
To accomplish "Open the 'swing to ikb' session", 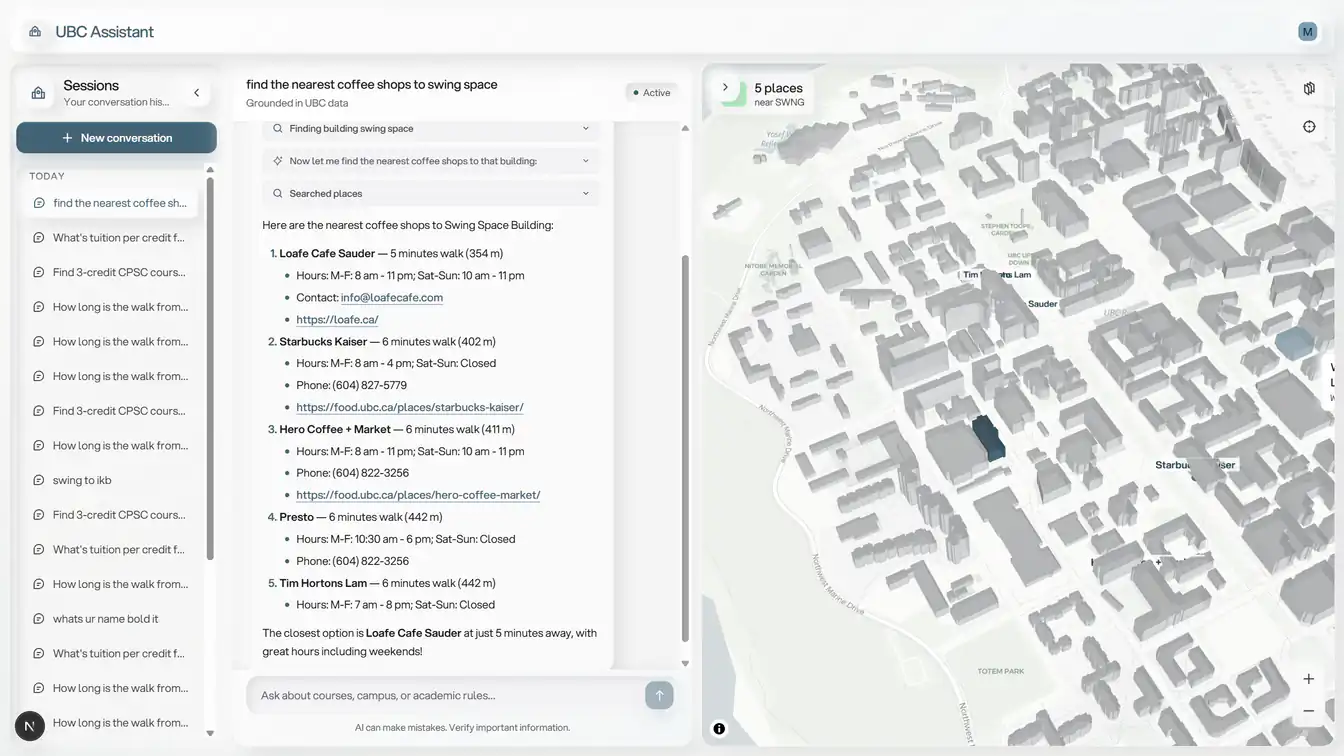I will click(110, 480).
